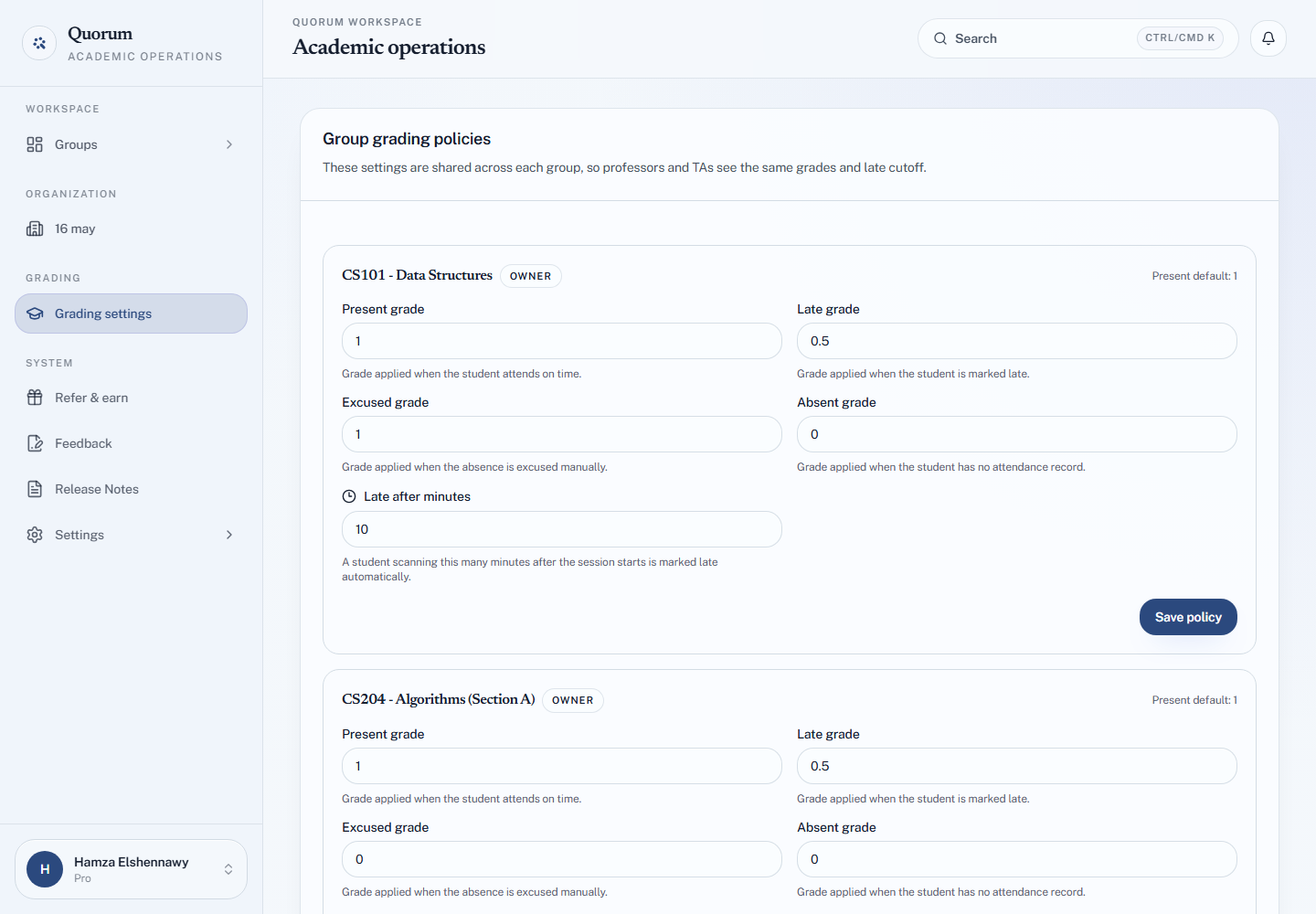Open notifications with the bell icon
The width and height of the screenshot is (1316, 914).
tap(1268, 38)
